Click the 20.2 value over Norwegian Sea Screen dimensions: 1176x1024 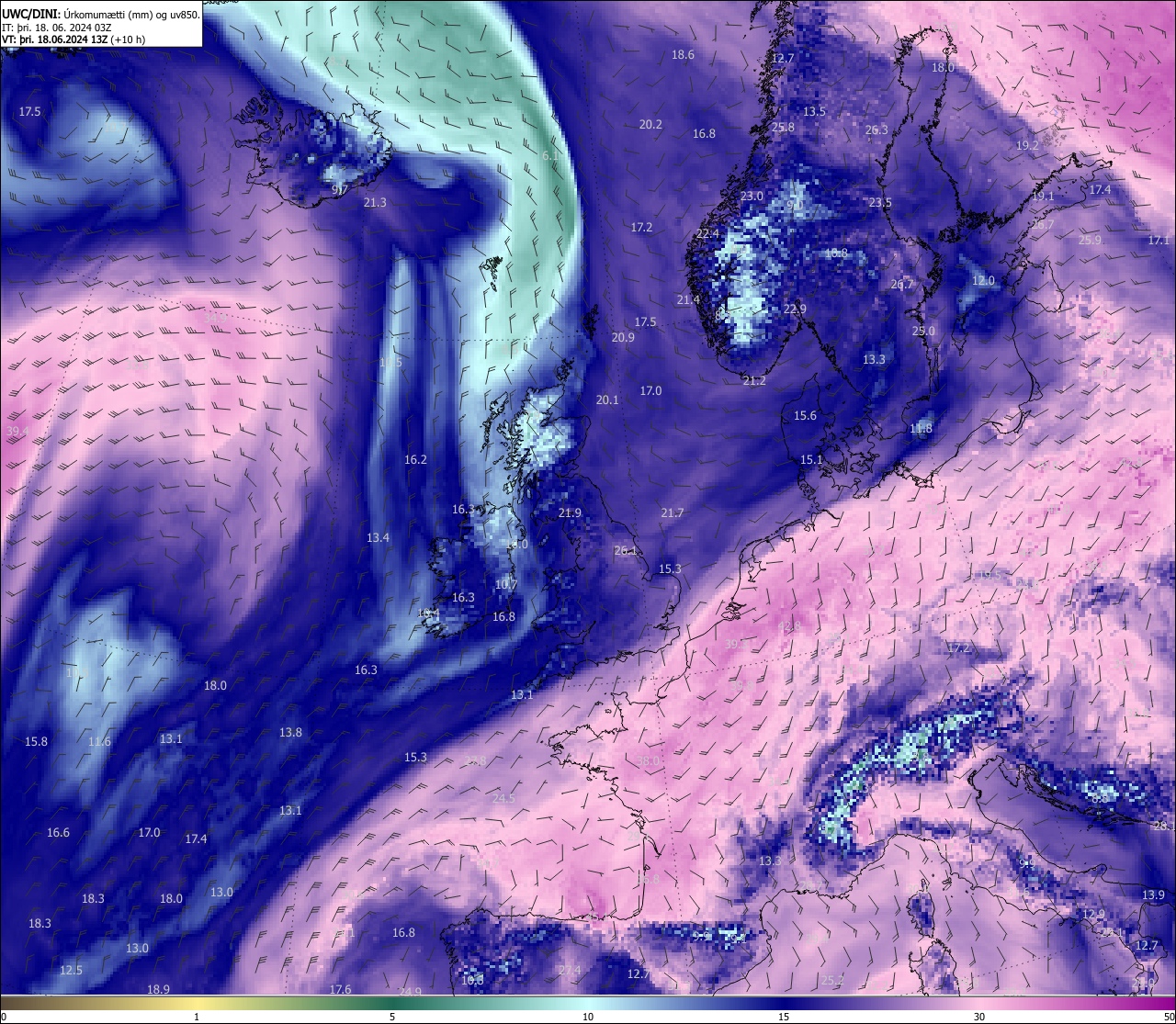[x=650, y=125]
